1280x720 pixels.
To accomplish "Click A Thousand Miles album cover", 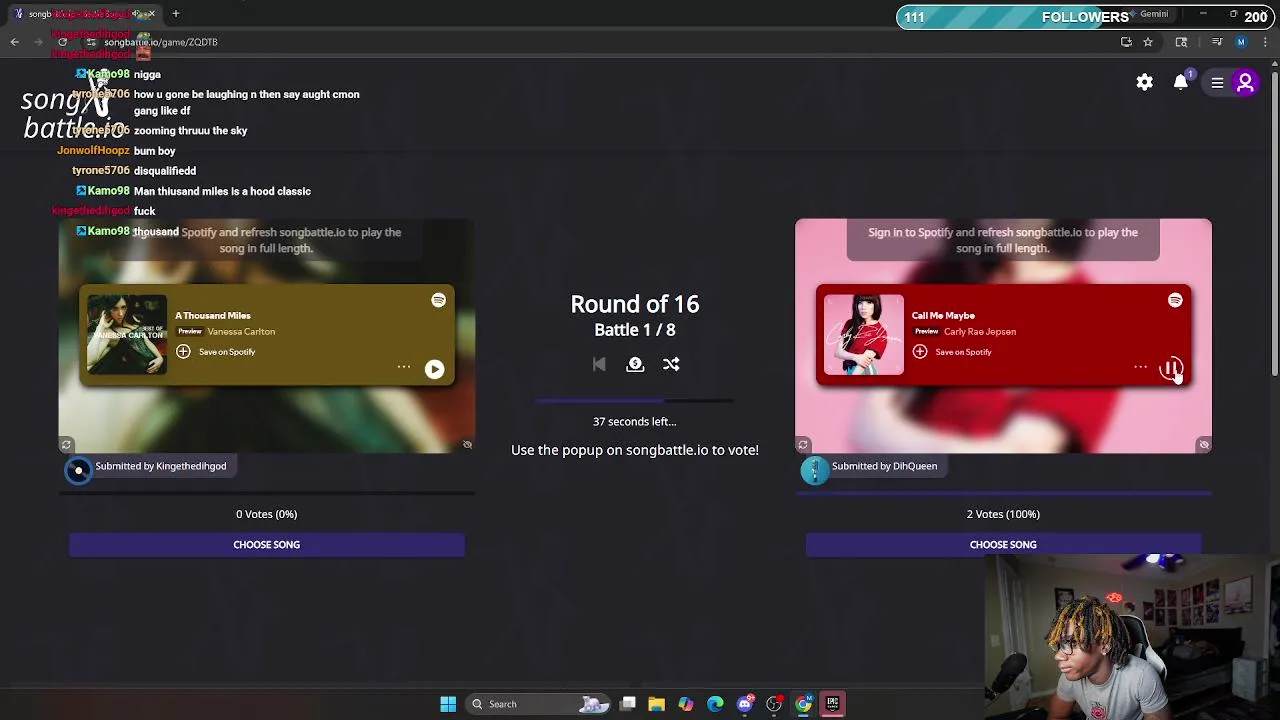I will point(126,335).
